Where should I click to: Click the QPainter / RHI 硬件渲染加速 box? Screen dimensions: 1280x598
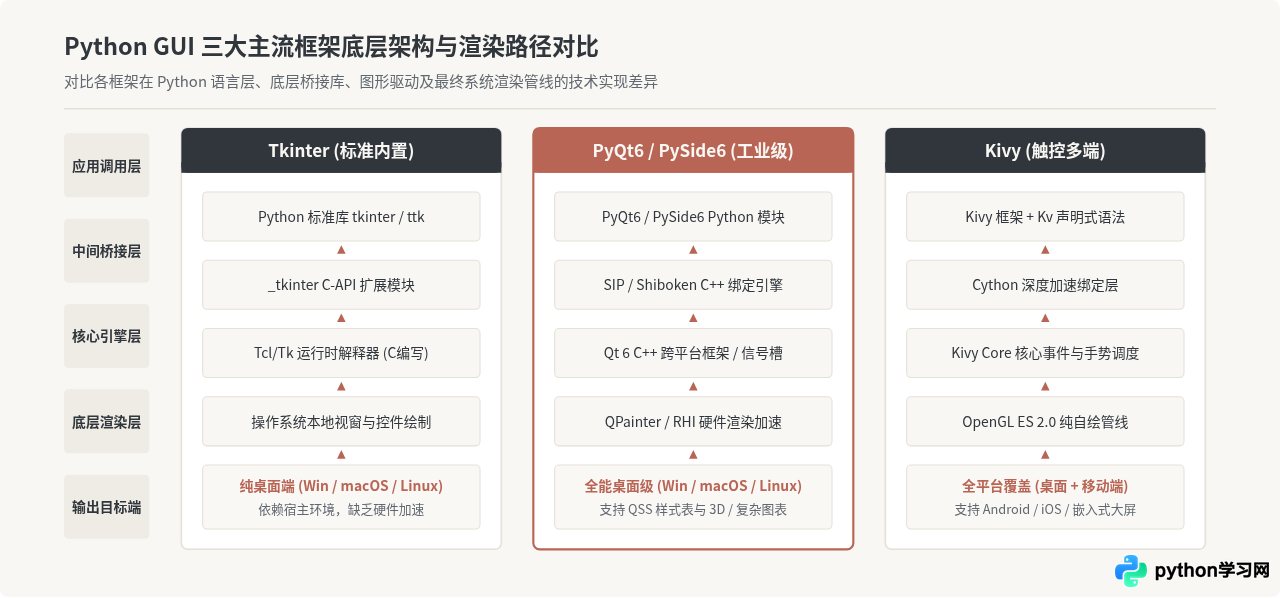coord(693,422)
